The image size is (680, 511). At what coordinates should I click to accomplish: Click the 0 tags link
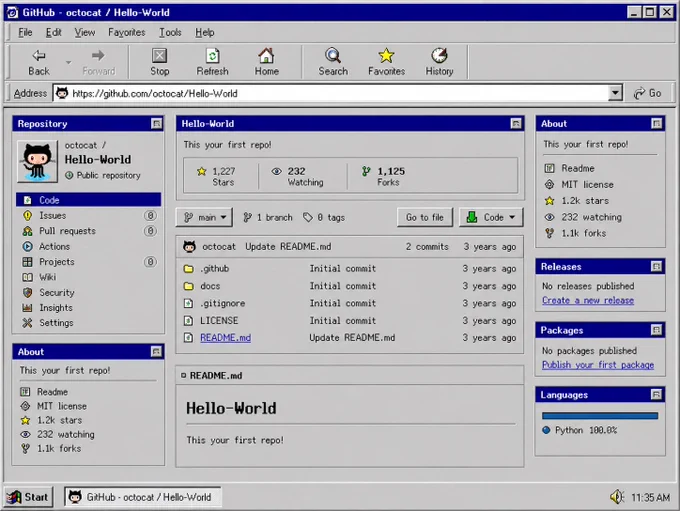(324, 217)
